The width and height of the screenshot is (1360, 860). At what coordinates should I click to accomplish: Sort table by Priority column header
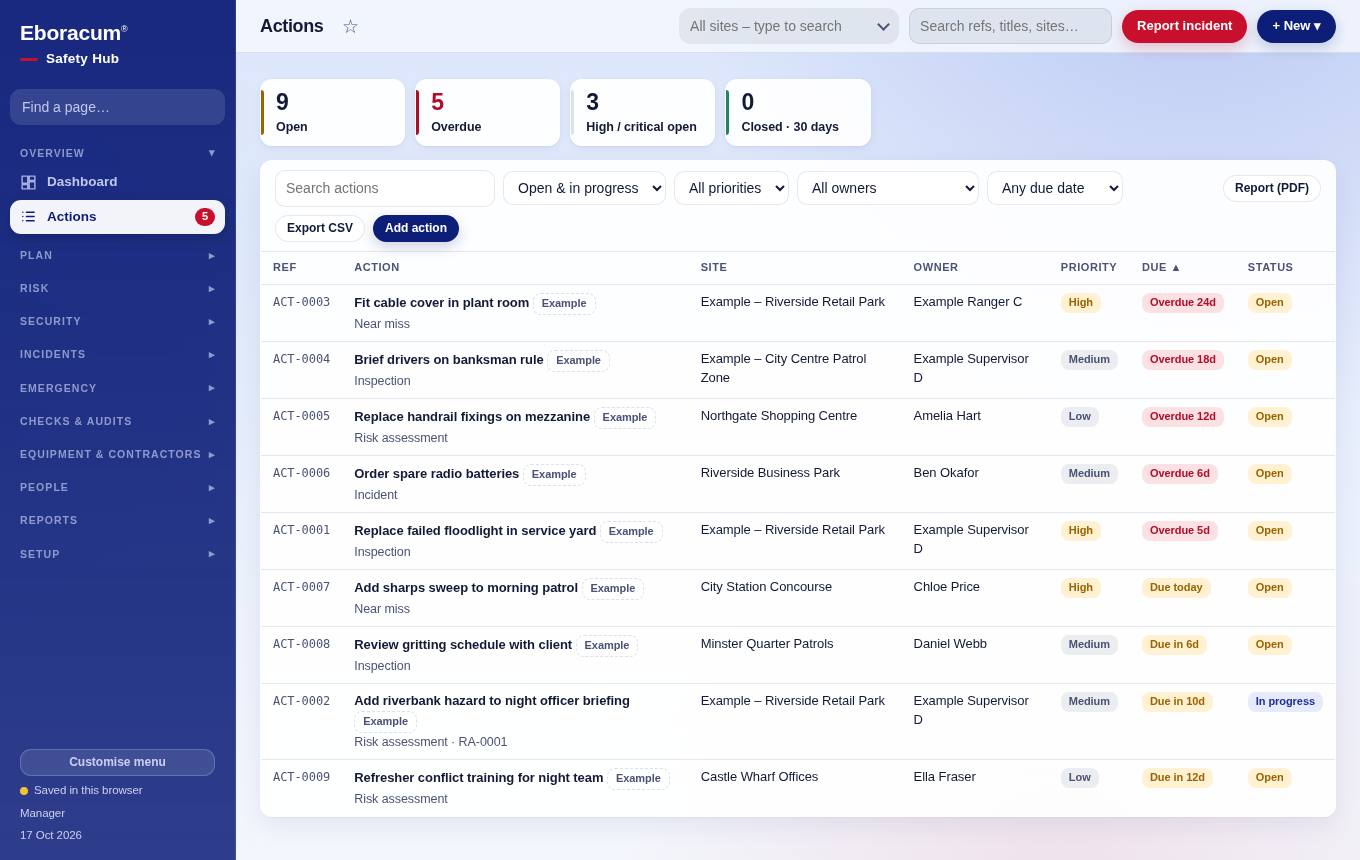click(x=1089, y=267)
